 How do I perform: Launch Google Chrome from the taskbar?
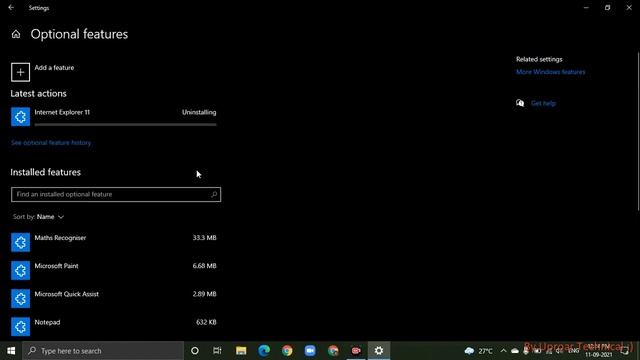coord(287,351)
